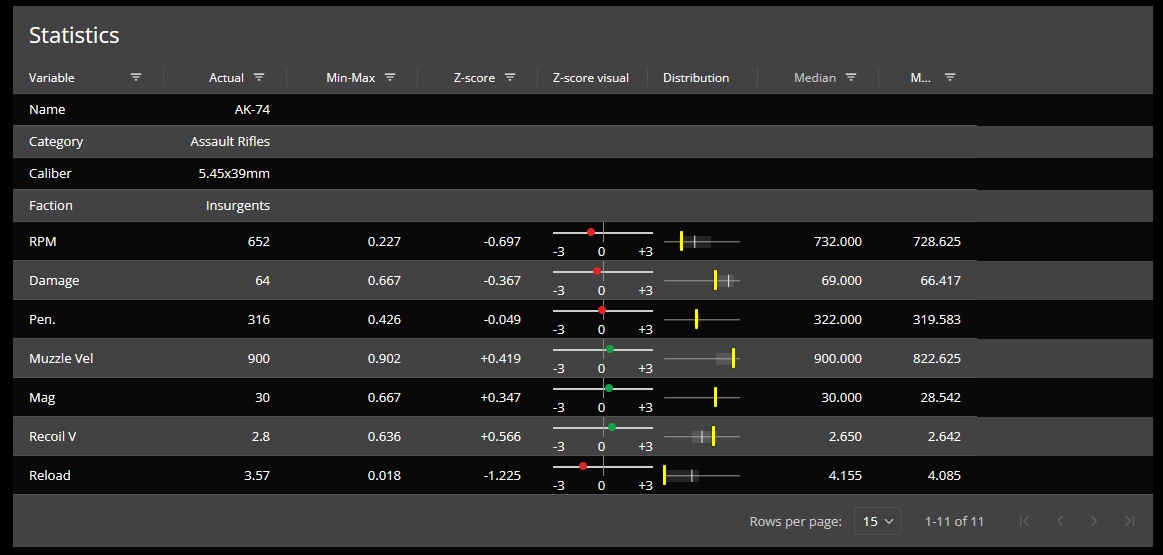The height and width of the screenshot is (555, 1163).
Task: Click the Z-score visual column header
Action: point(591,77)
